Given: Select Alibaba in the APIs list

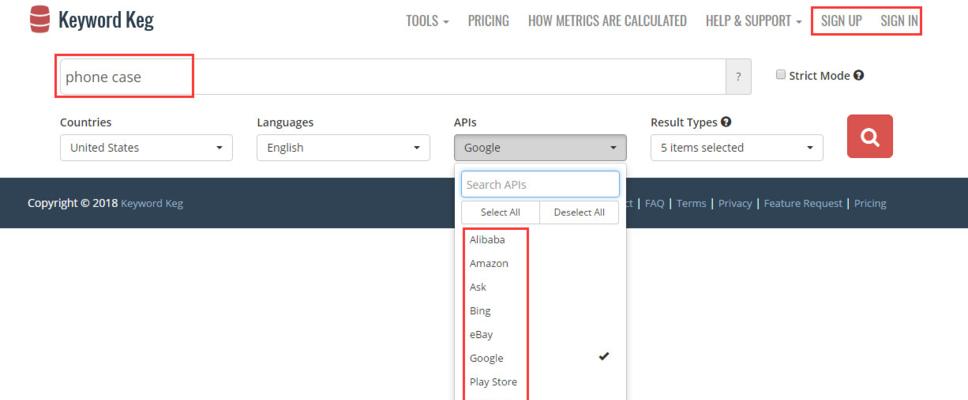Looking at the screenshot, I should tap(540, 240).
